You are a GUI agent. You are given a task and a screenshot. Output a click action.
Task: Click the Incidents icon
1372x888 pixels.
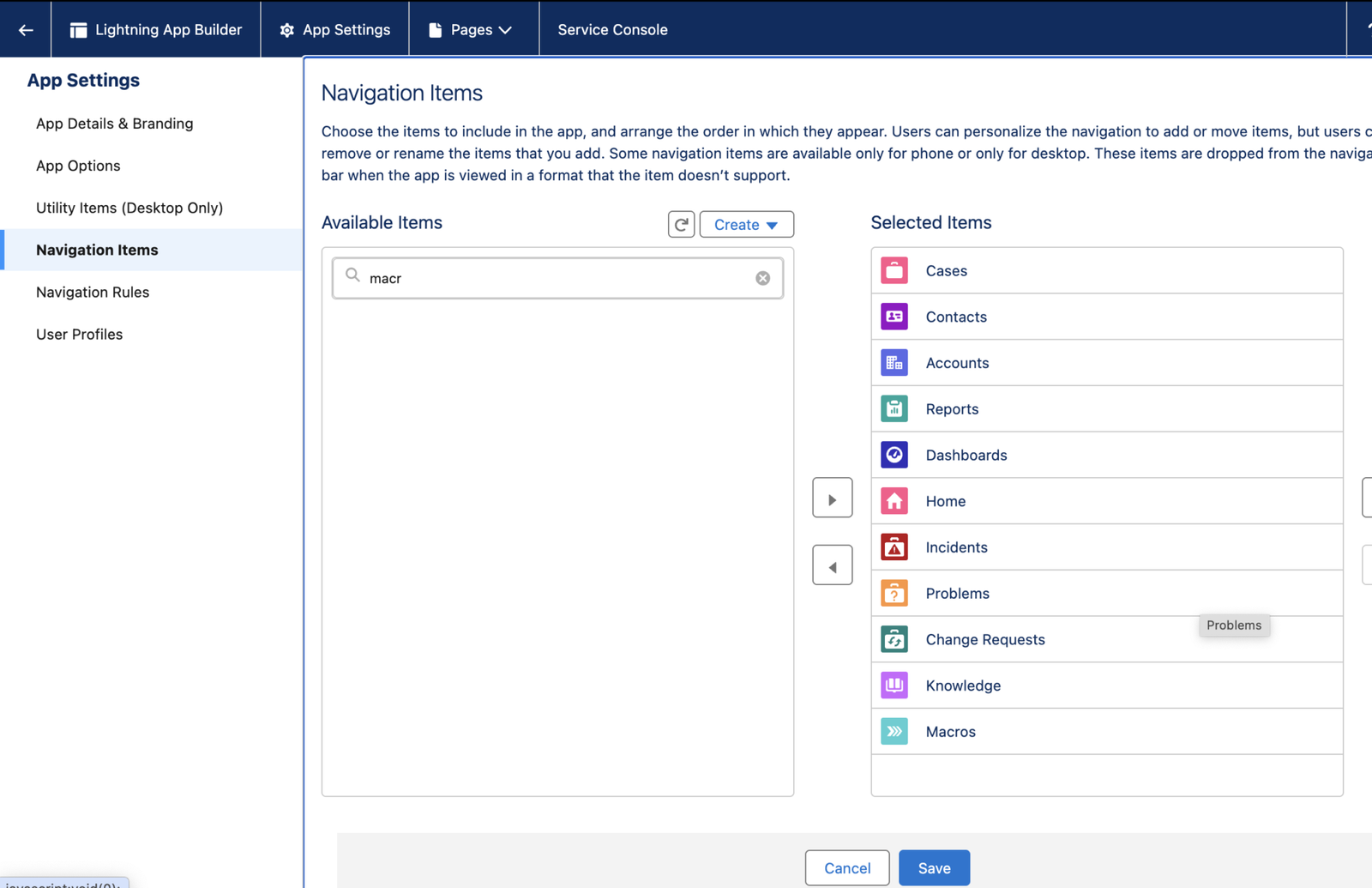pyautogui.click(x=894, y=547)
